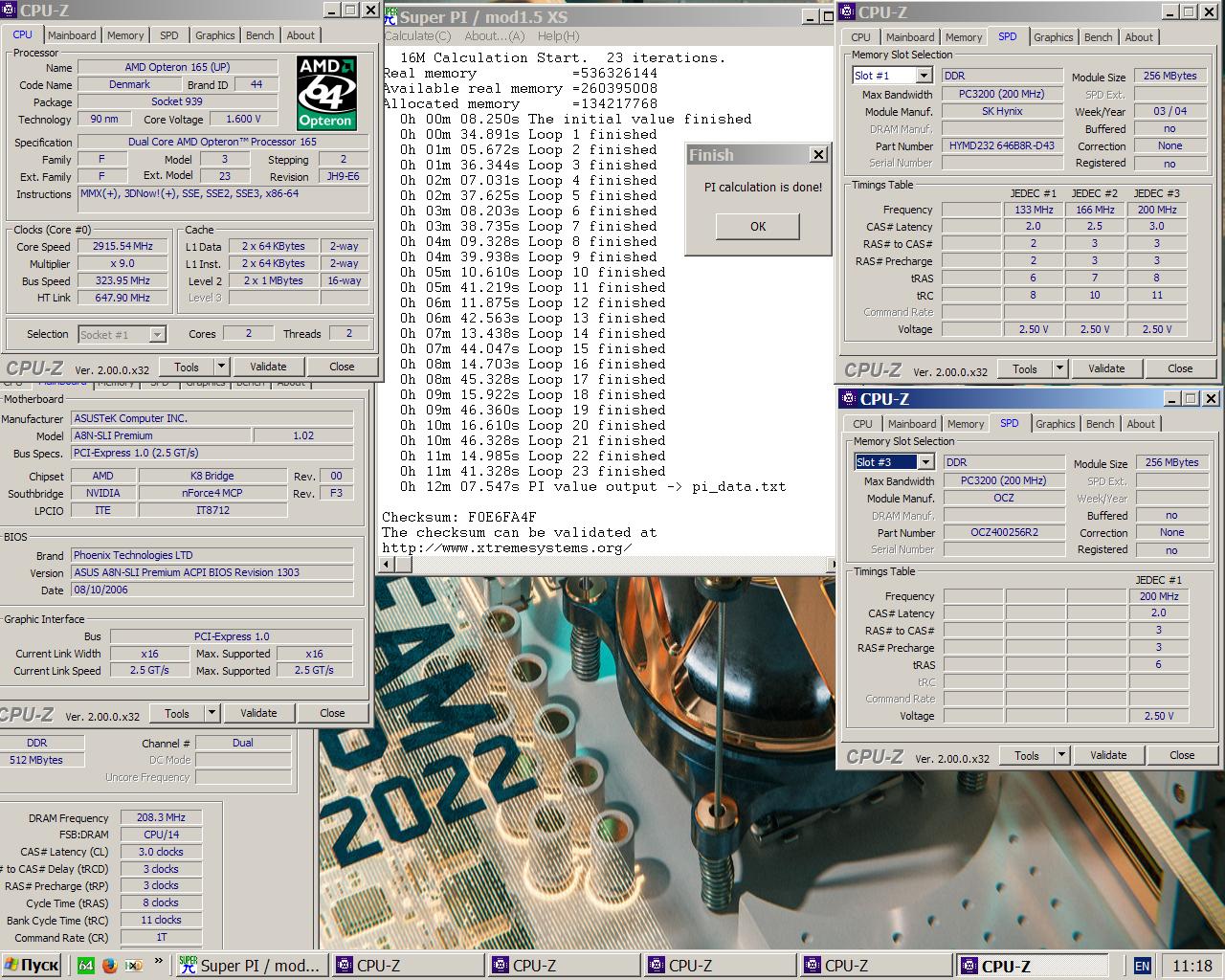Screen dimensions: 1225x980
Task: Open Slot #1 memory slot dropdown
Action: tap(924, 76)
